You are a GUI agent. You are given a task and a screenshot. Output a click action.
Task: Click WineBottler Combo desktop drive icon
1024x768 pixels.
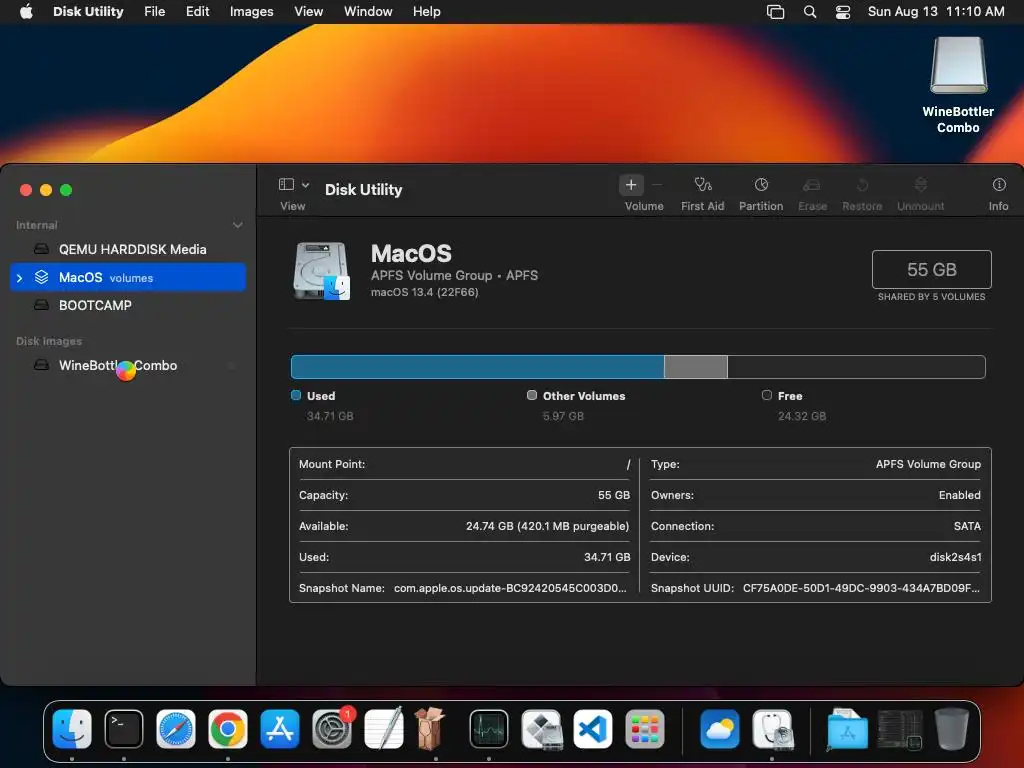(958, 65)
